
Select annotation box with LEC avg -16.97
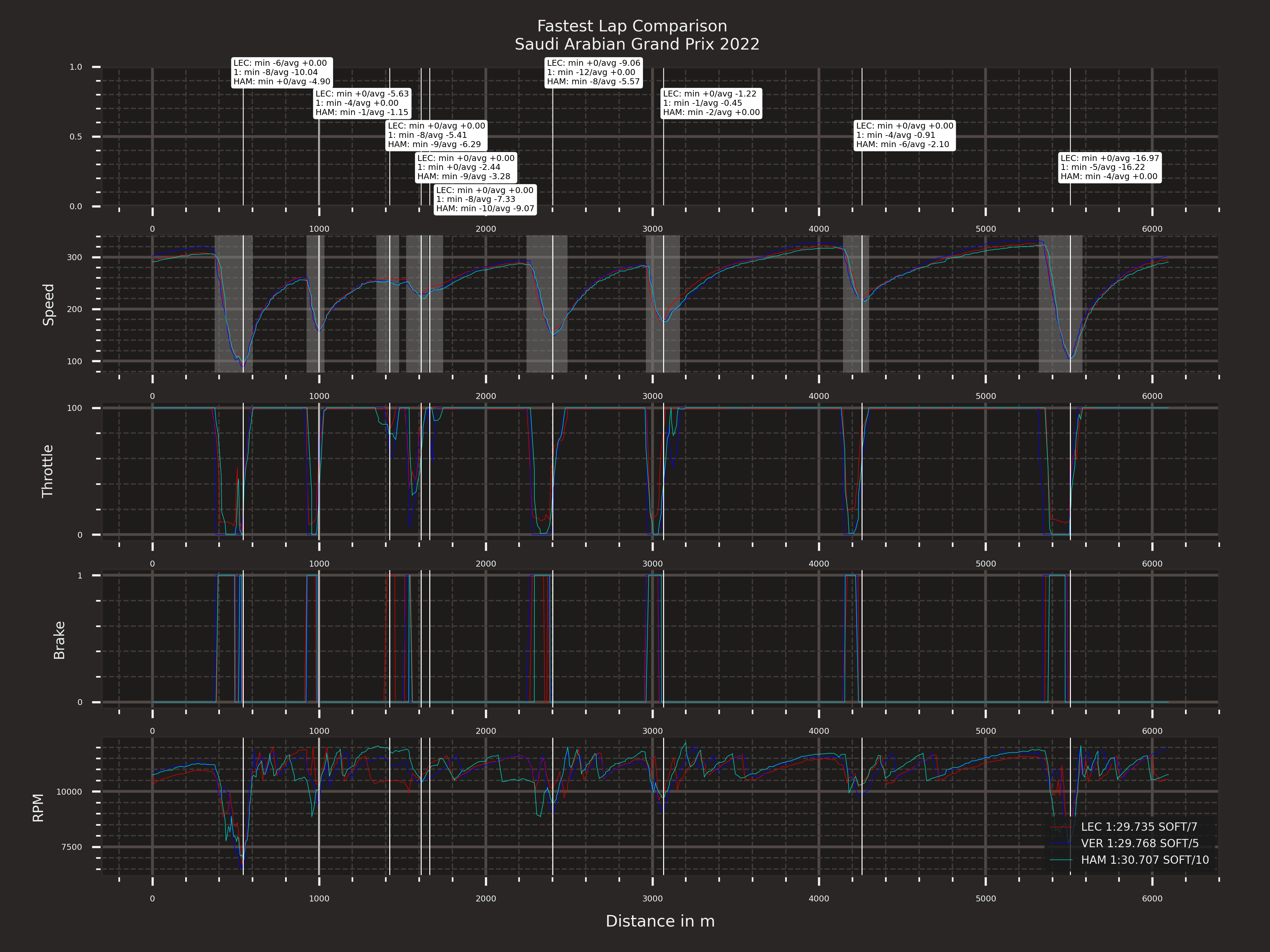click(1109, 168)
